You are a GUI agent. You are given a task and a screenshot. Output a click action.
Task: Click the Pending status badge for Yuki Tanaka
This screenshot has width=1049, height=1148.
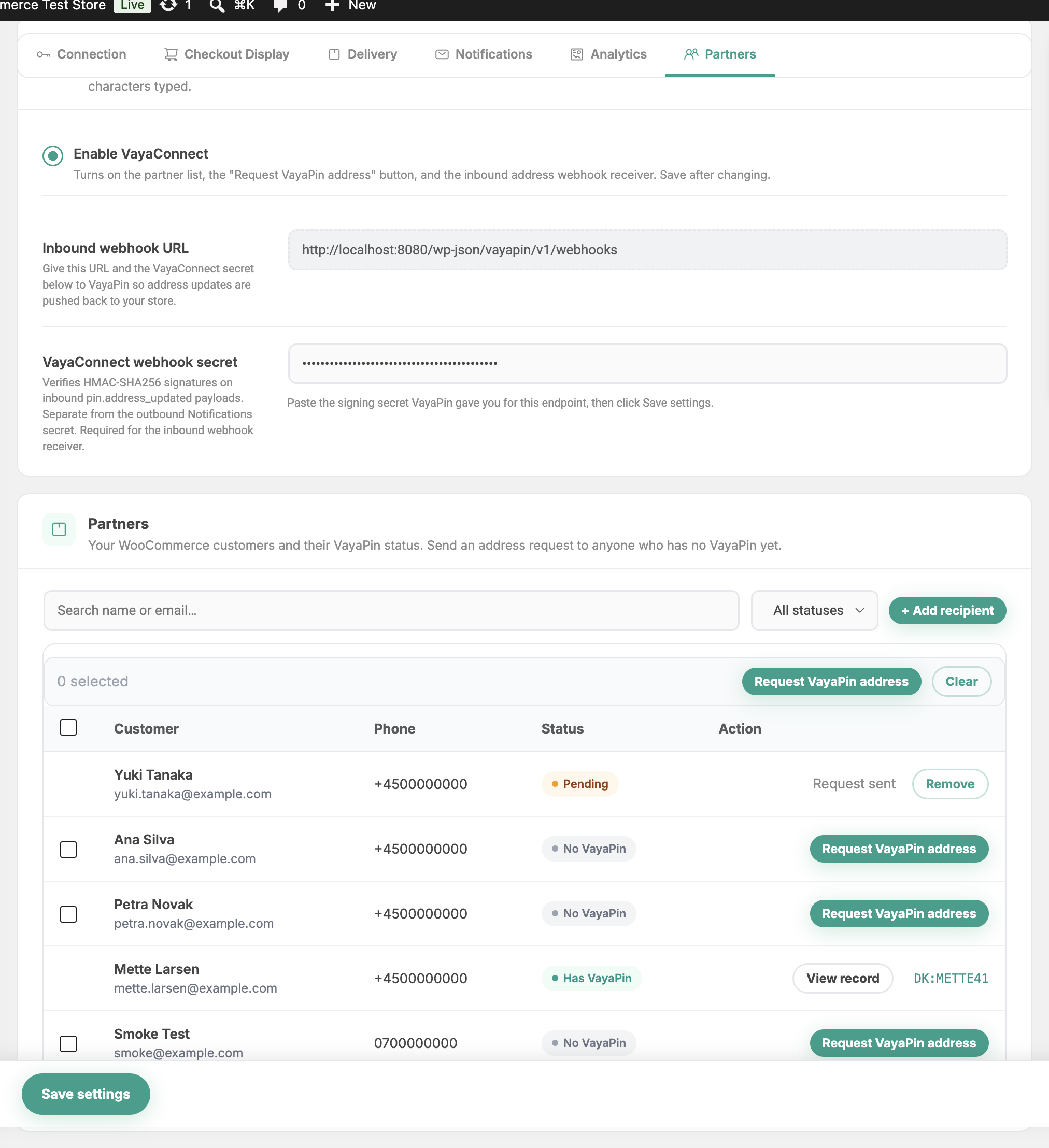coord(579,784)
